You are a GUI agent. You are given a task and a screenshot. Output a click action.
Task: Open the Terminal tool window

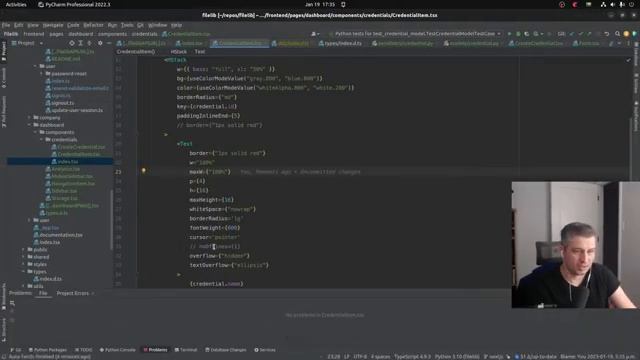186,350
